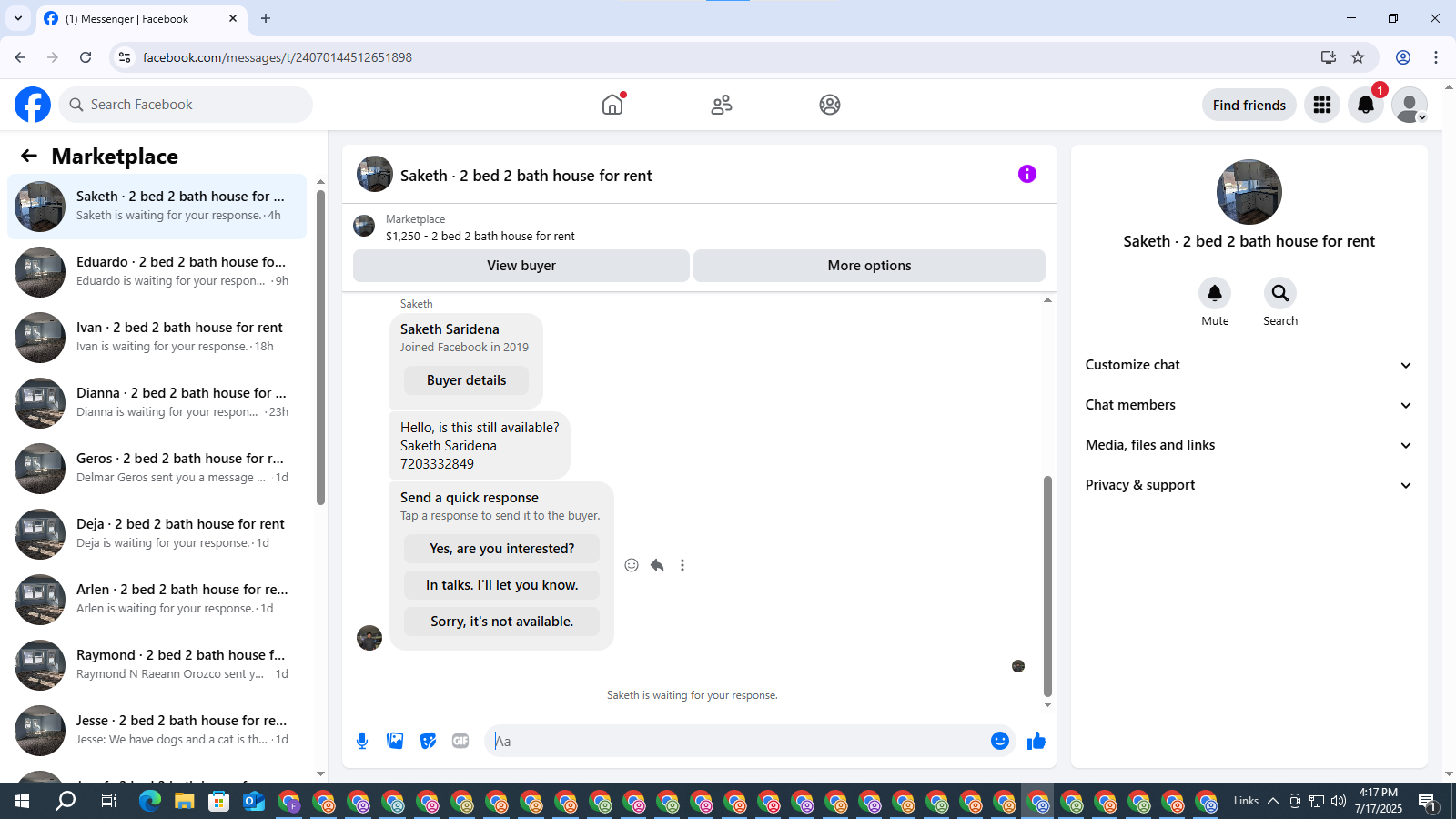Send quick reply Sorry, it's not available.
This screenshot has width=1456, height=819.
point(501,622)
